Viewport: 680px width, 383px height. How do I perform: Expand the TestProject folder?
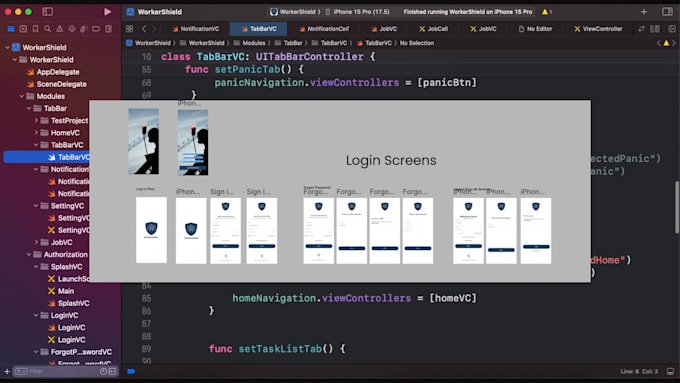coord(36,120)
